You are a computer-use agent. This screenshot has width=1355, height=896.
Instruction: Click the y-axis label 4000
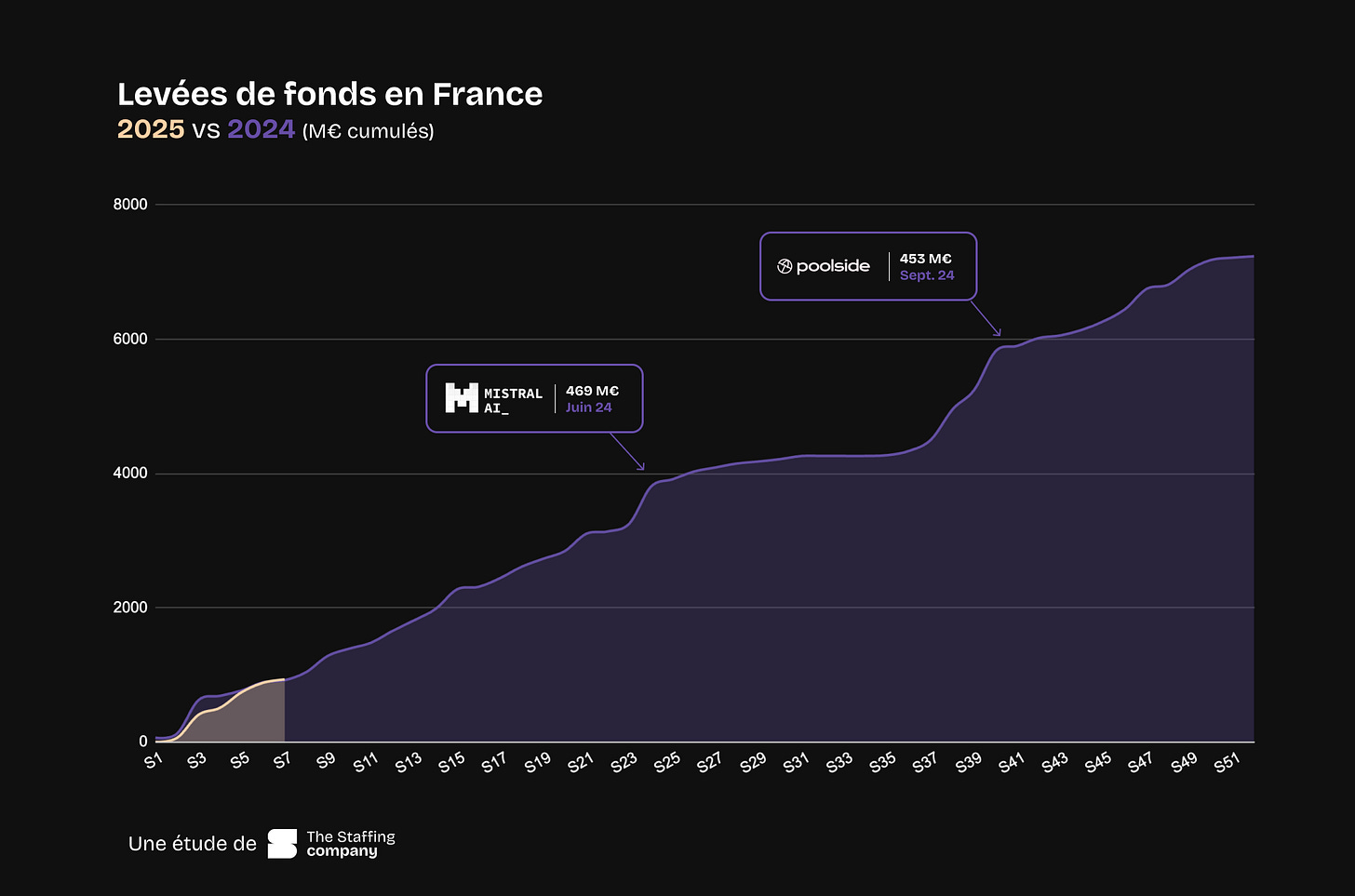point(130,474)
